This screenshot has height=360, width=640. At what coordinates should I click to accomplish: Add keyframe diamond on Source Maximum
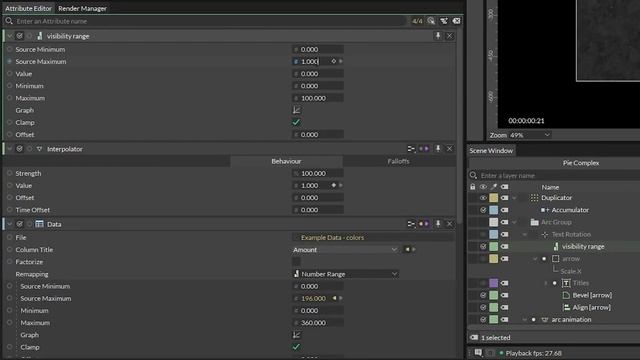coord(333,61)
